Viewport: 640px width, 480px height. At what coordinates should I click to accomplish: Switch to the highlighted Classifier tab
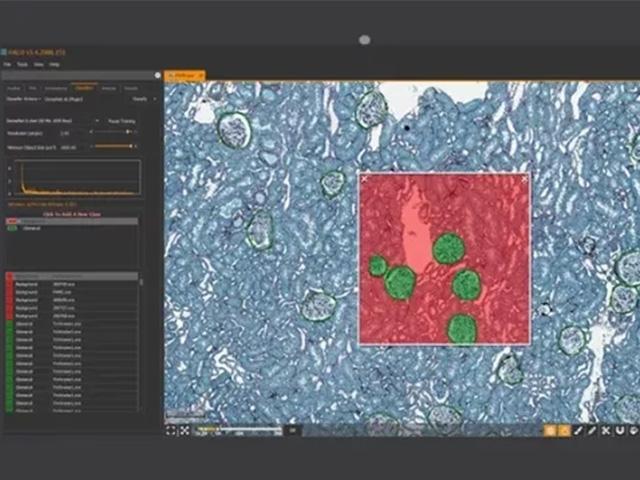pyautogui.click(x=84, y=88)
